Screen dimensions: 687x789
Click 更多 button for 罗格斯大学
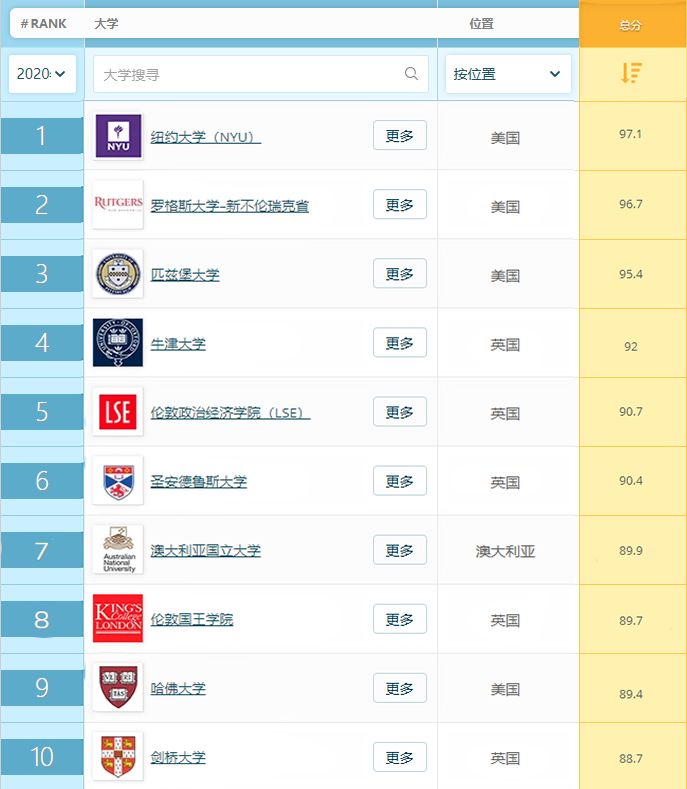point(400,204)
